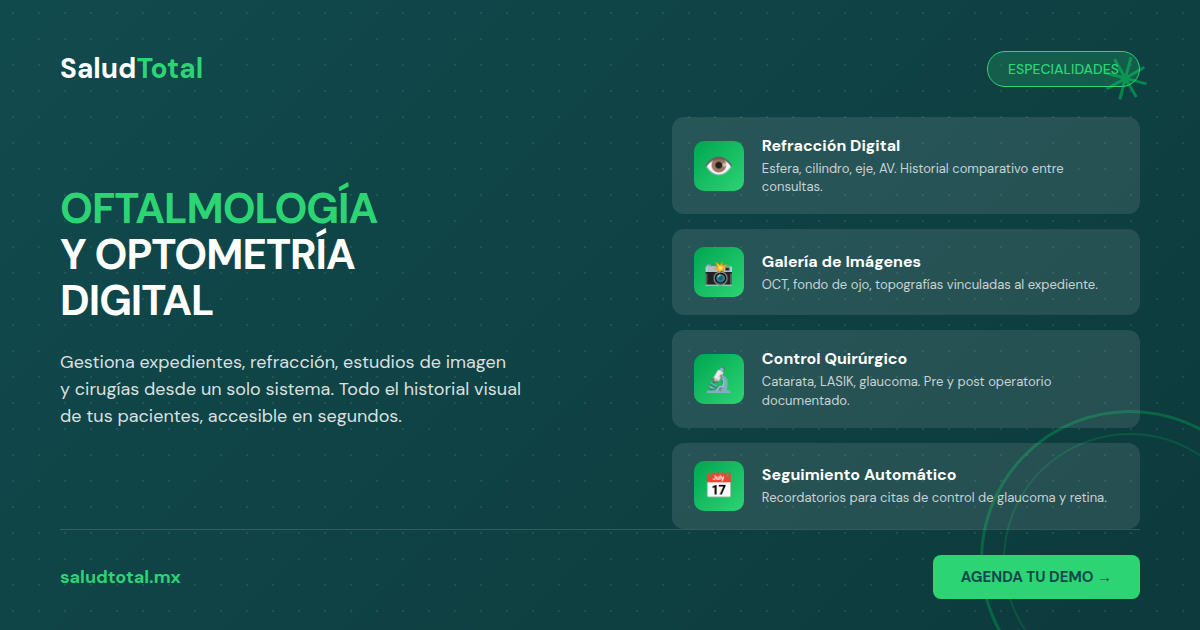Click the AGENDA TU DEMO button

click(x=1036, y=577)
